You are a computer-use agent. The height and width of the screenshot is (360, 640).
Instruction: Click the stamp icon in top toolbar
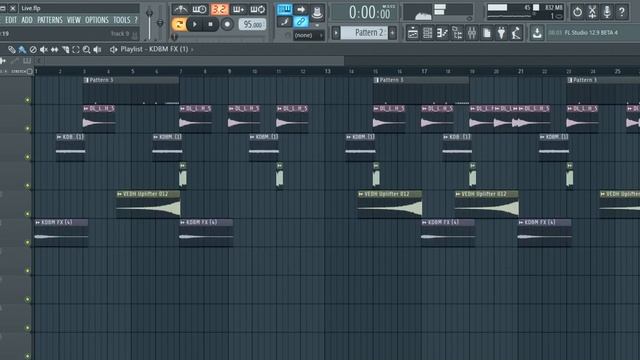[x=317, y=12]
